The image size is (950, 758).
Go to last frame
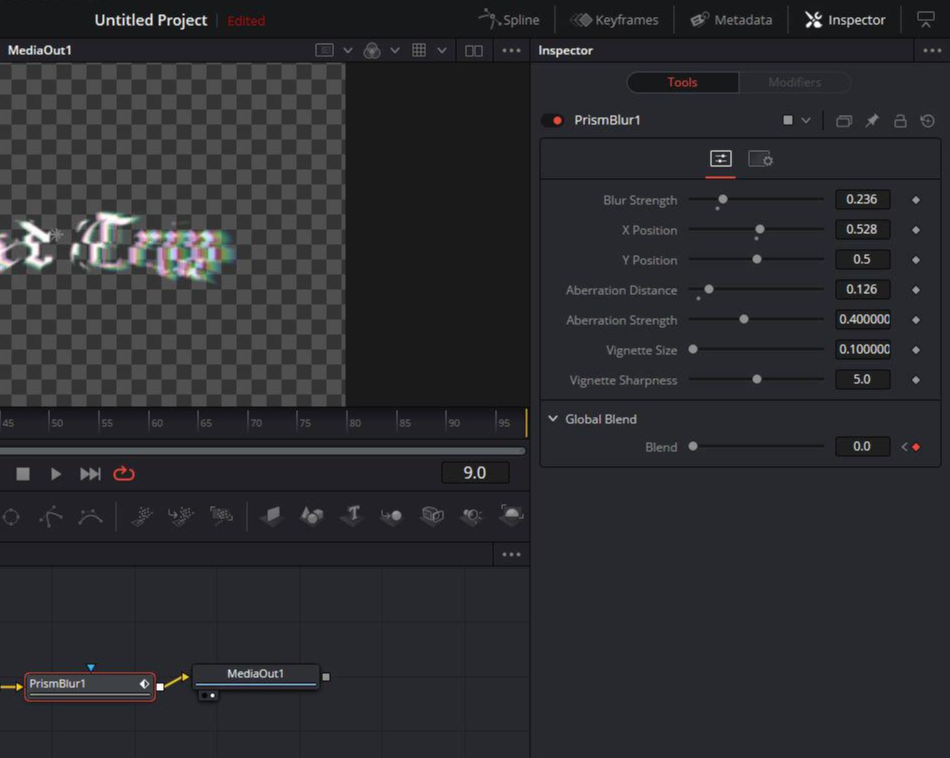(90, 474)
